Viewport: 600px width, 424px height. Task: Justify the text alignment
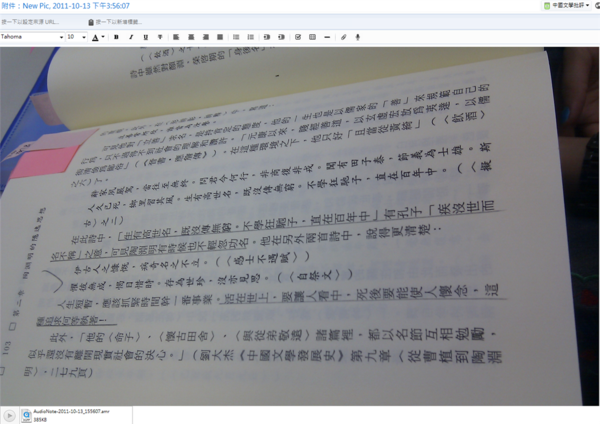point(220,37)
